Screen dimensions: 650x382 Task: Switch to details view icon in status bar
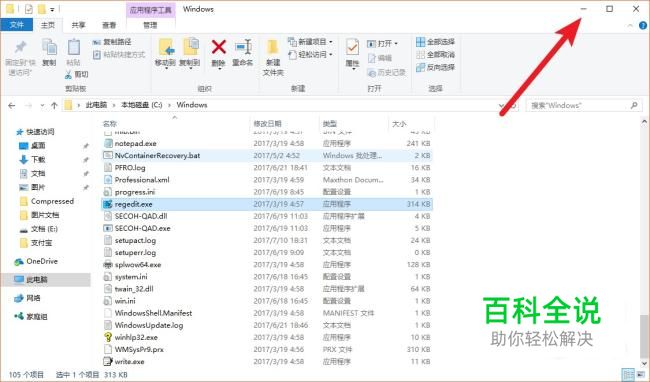[x=628, y=375]
